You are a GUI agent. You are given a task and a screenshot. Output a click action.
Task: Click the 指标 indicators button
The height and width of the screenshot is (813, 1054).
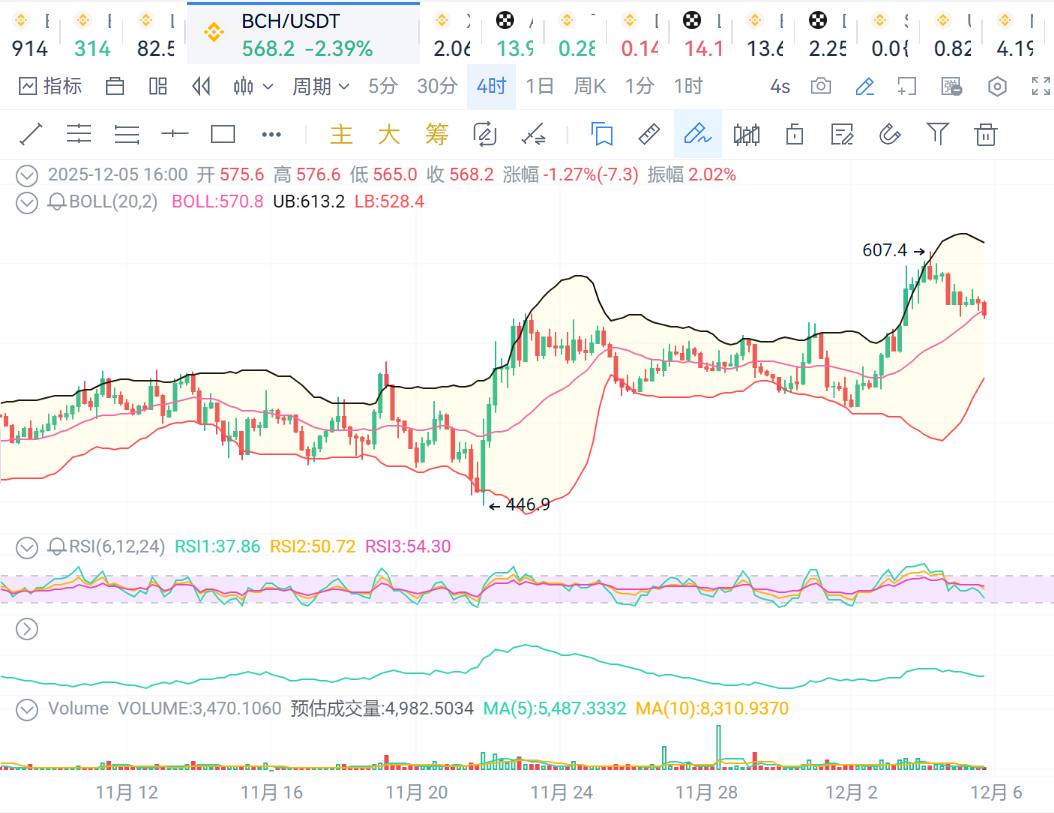tap(50, 87)
